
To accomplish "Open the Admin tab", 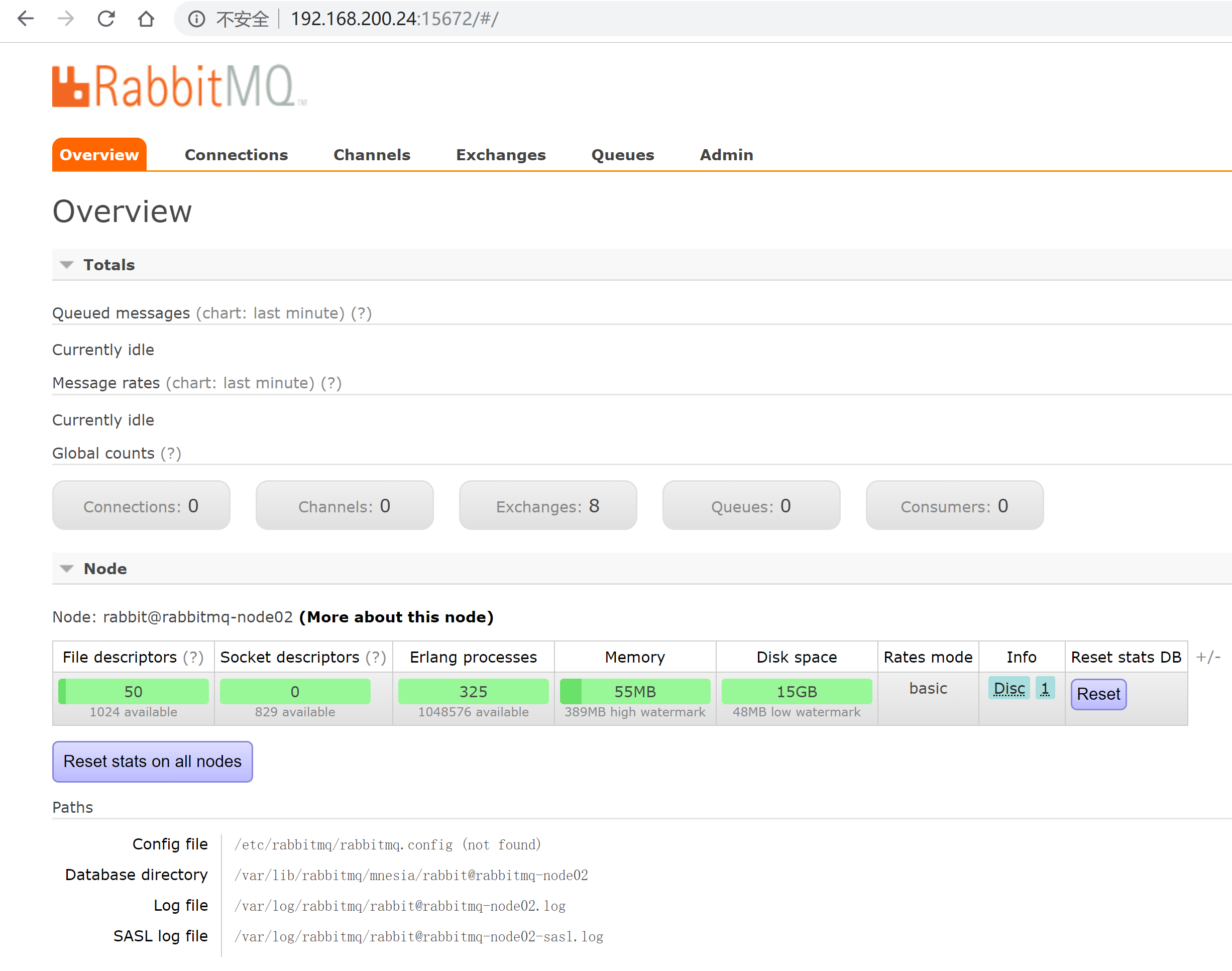I will (726, 155).
